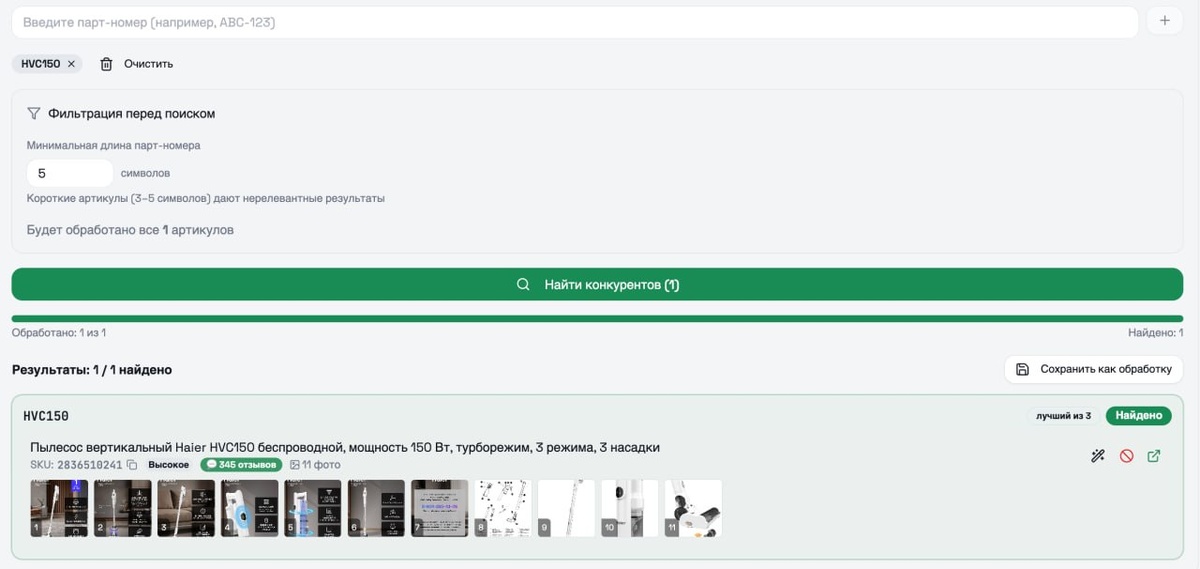Open product photo thumbnail 5
Screen dimensions: 1200x569
(313, 508)
